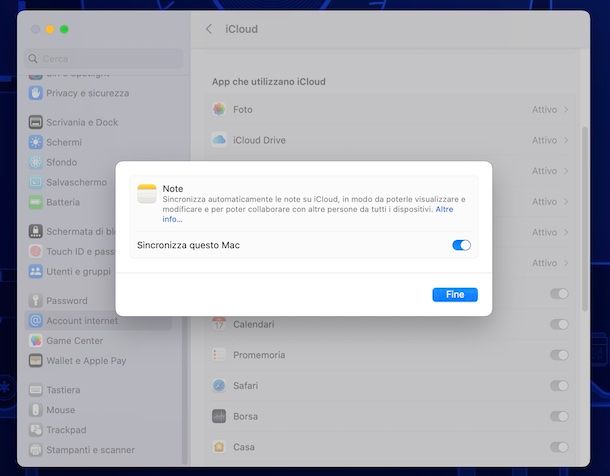
Task: Click the Fine button
Action: 455,294
